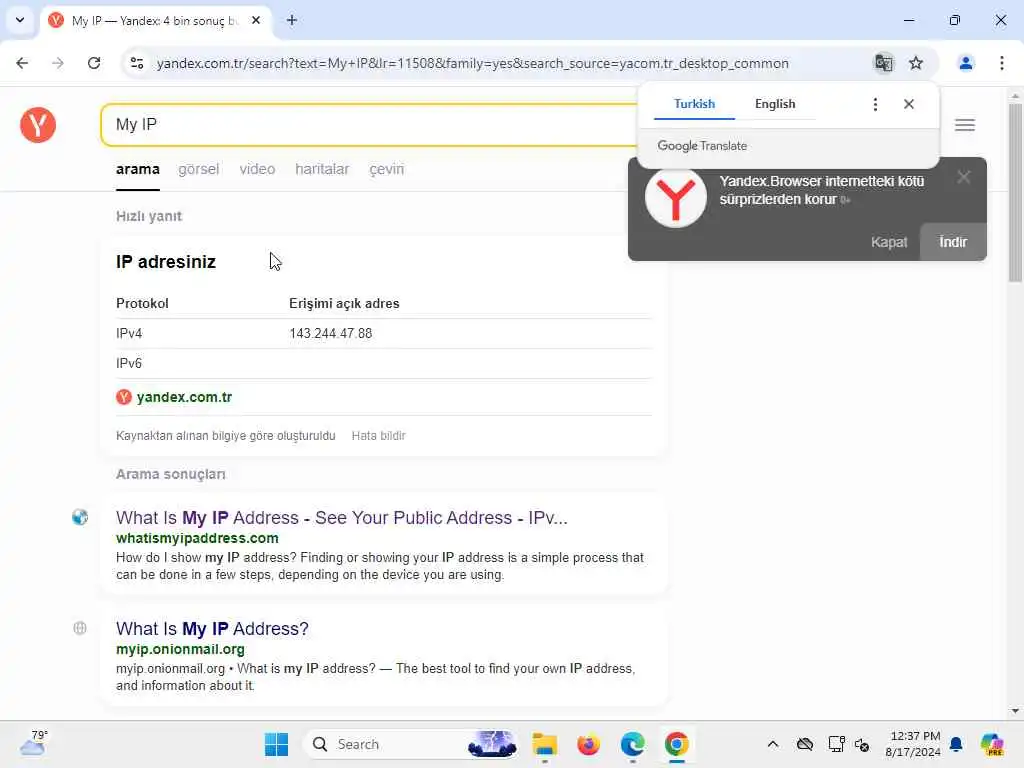Close the Google Translate popup

909,104
